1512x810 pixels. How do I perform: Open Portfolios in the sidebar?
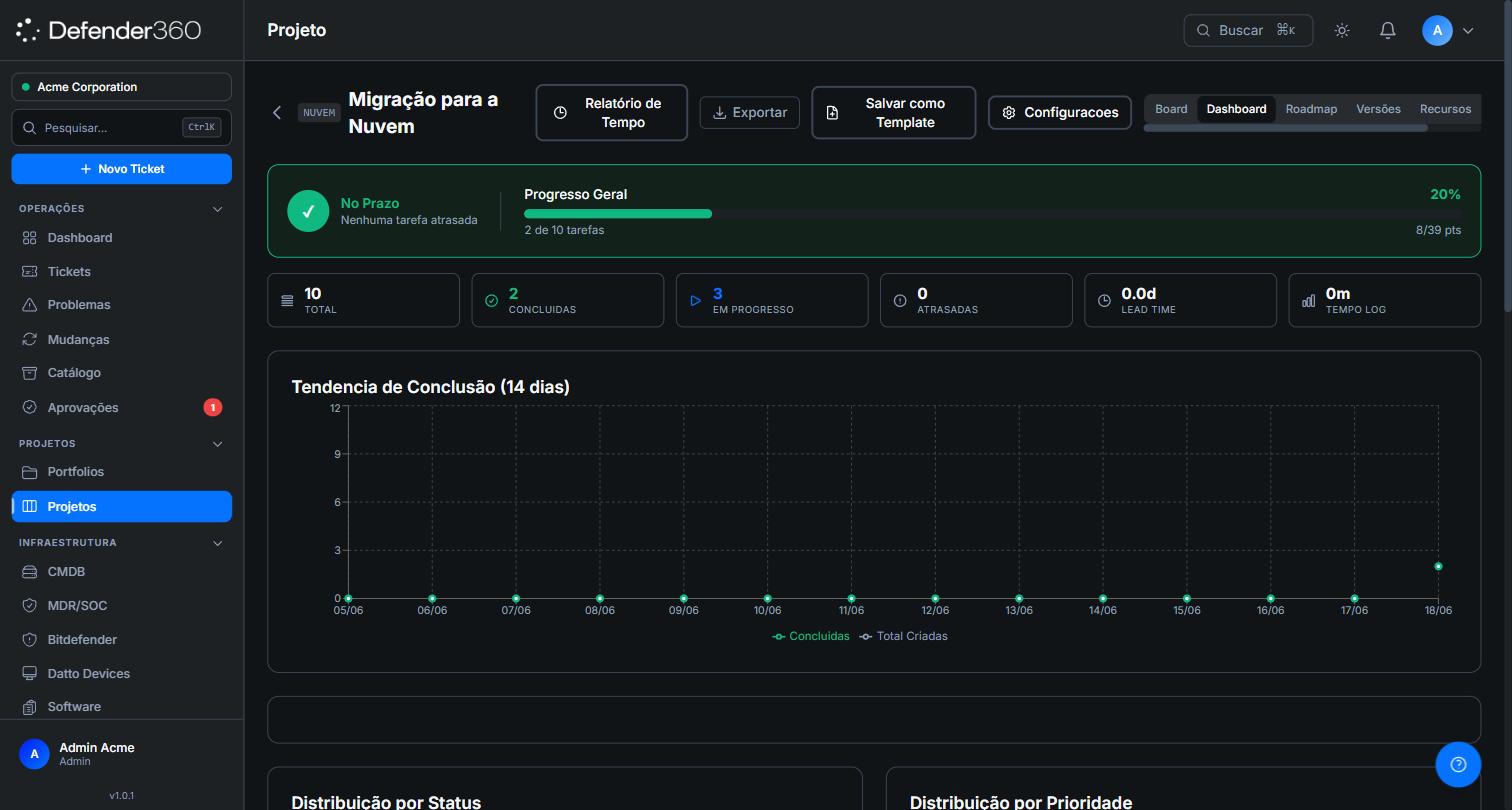(121, 472)
